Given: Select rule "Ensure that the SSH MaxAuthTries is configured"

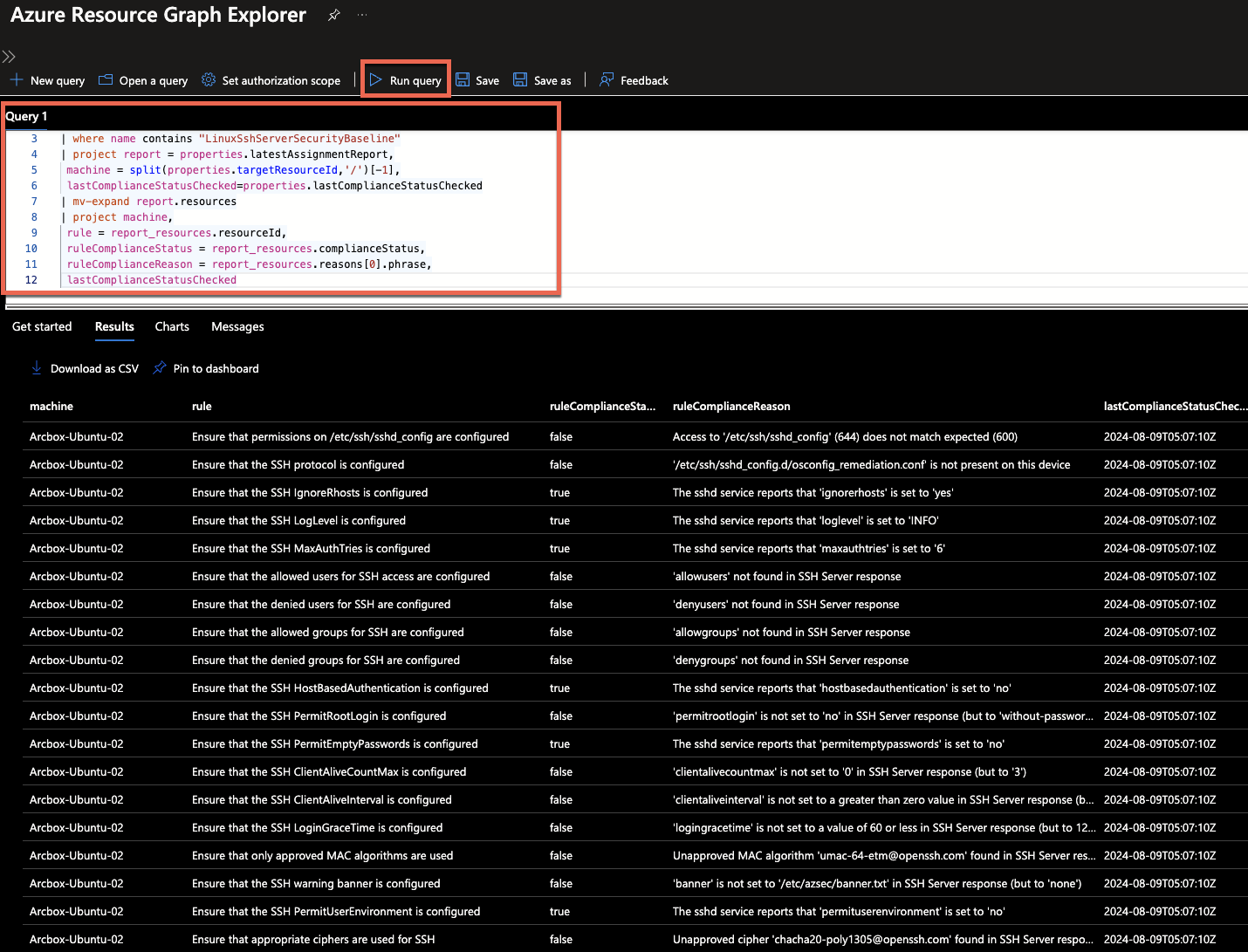Looking at the screenshot, I should [x=311, y=549].
